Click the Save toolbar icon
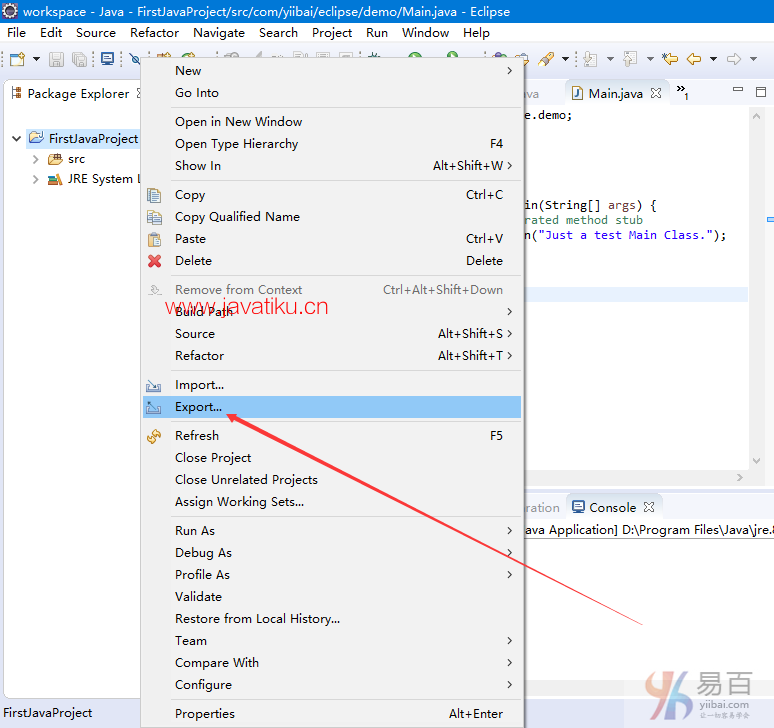774x728 pixels. tap(56, 59)
